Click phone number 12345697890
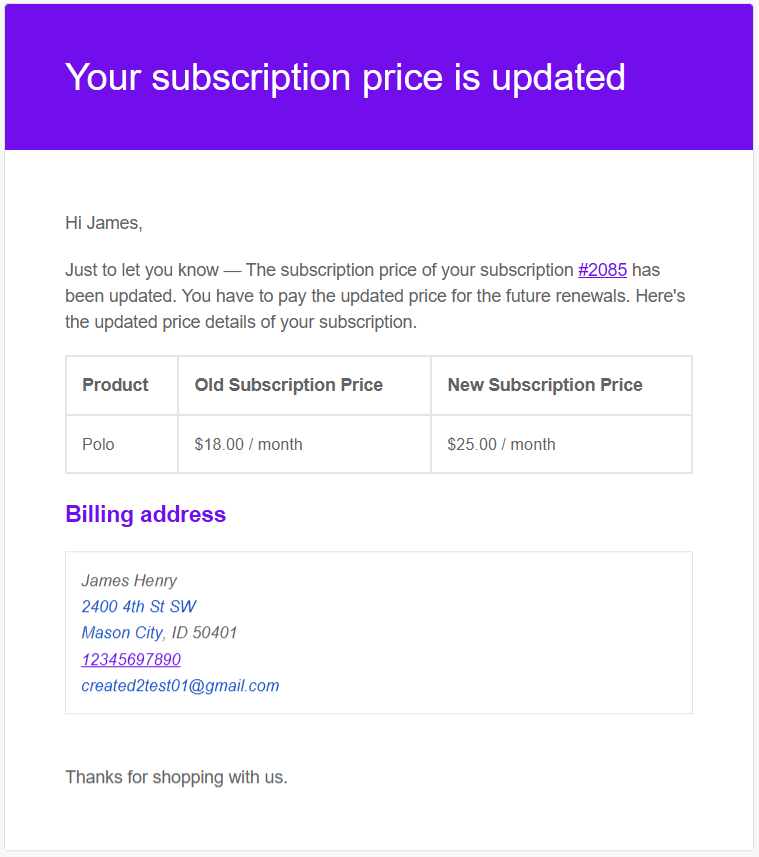Screen dimensions: 759x857 [131, 659]
